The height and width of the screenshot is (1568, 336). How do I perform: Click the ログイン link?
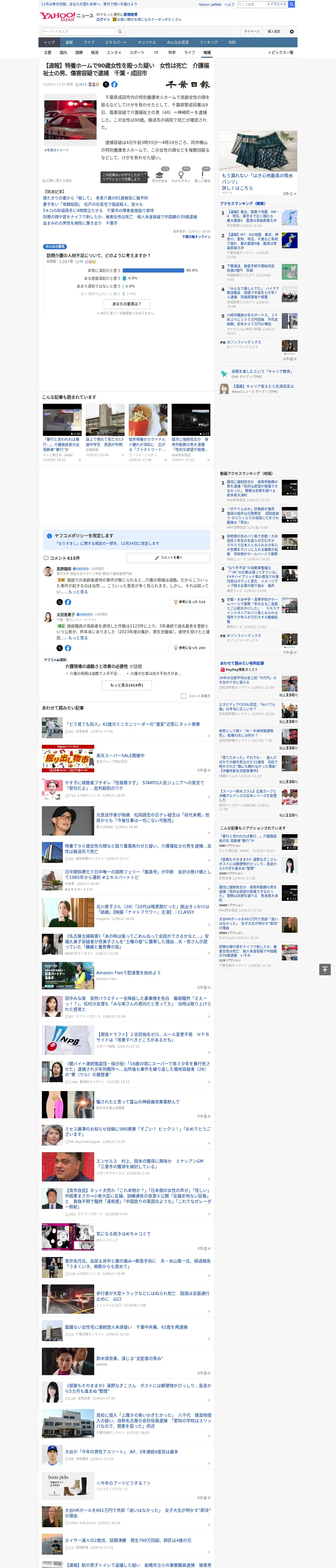click(103, 20)
